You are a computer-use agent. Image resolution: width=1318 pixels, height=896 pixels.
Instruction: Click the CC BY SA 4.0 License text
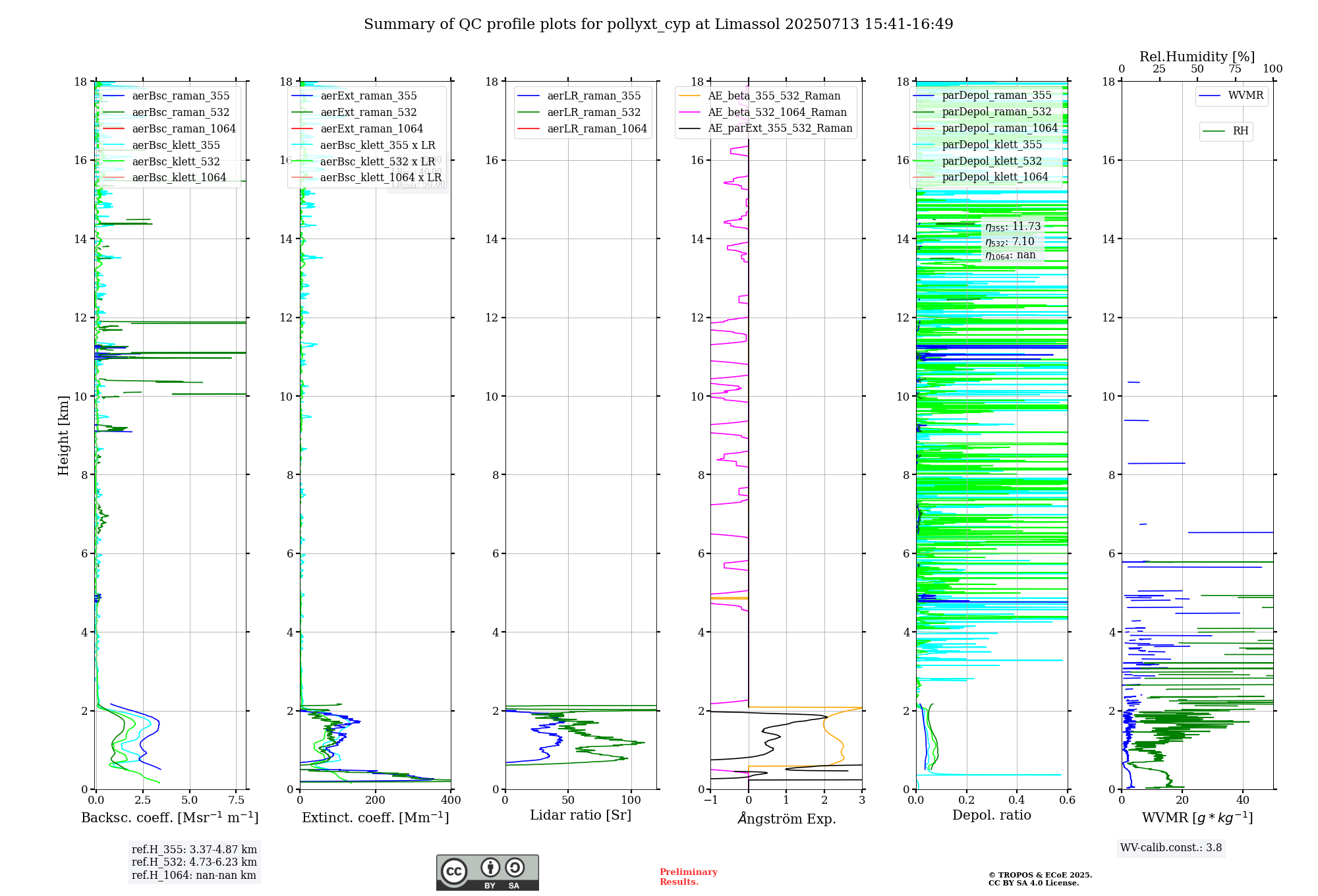click(1033, 883)
